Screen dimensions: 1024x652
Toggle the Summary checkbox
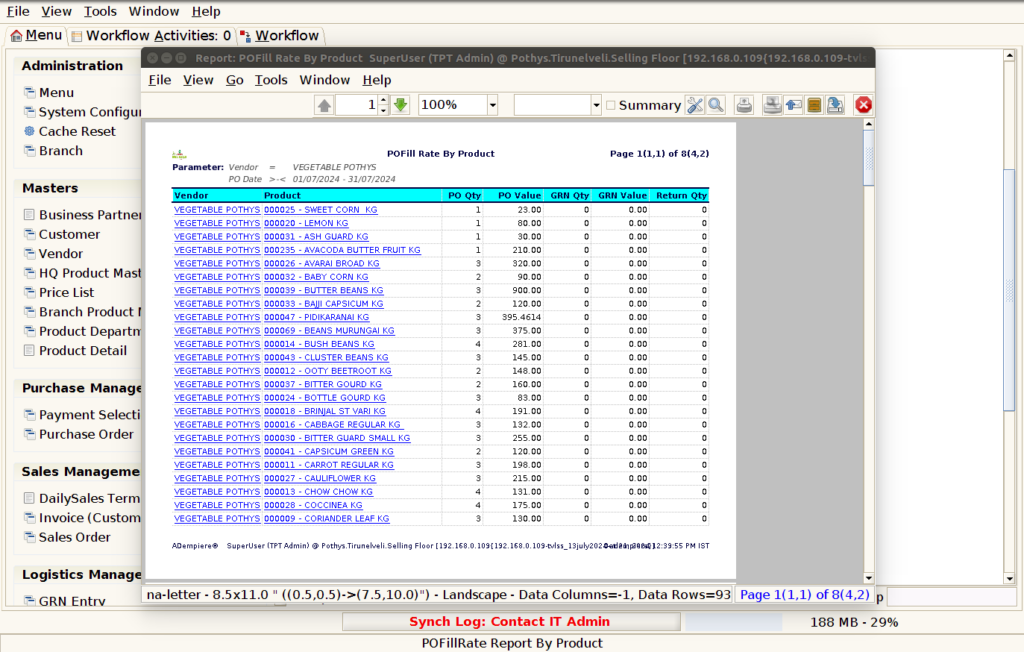click(611, 105)
